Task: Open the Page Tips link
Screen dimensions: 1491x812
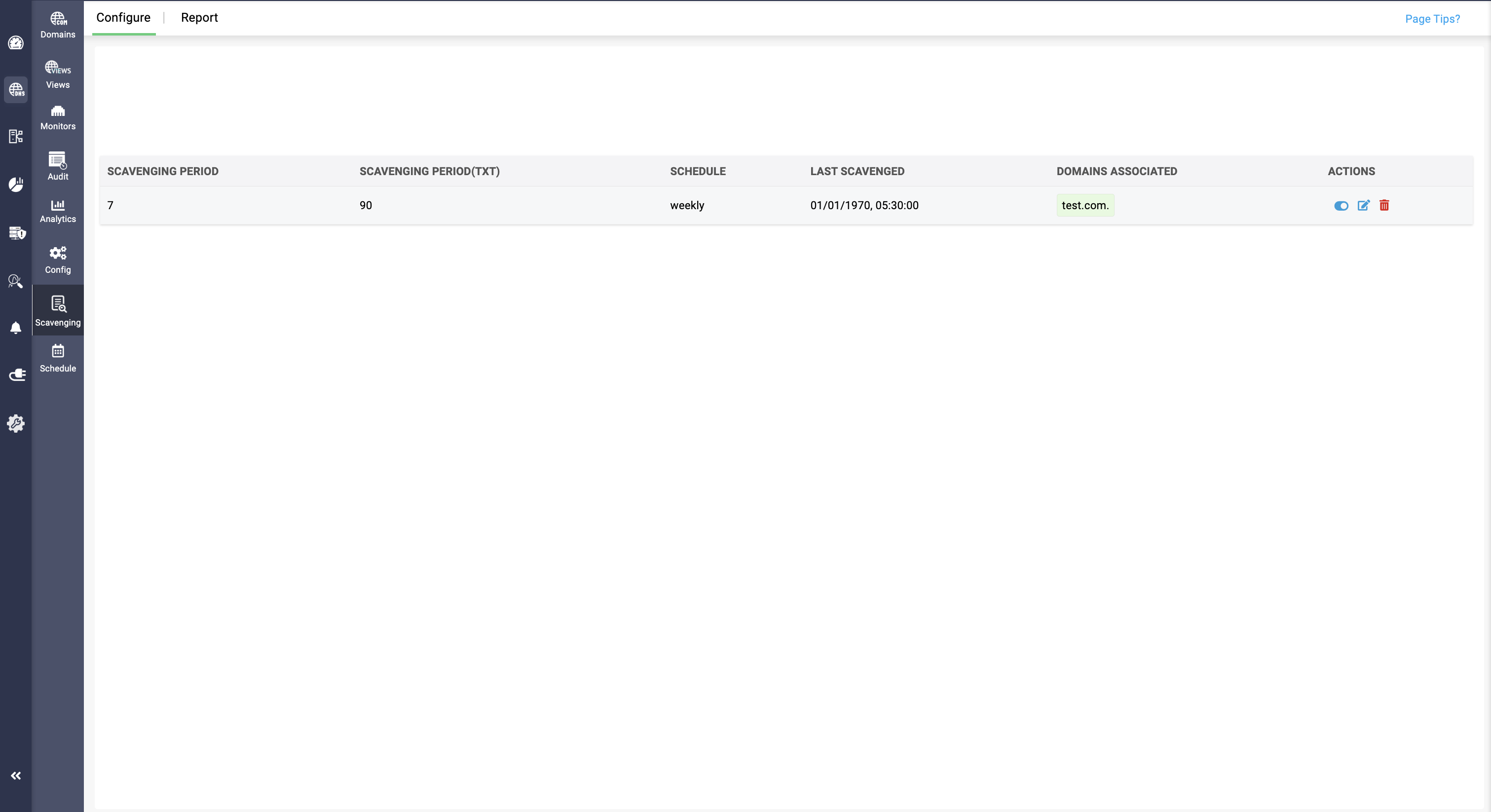Action: click(x=1432, y=19)
